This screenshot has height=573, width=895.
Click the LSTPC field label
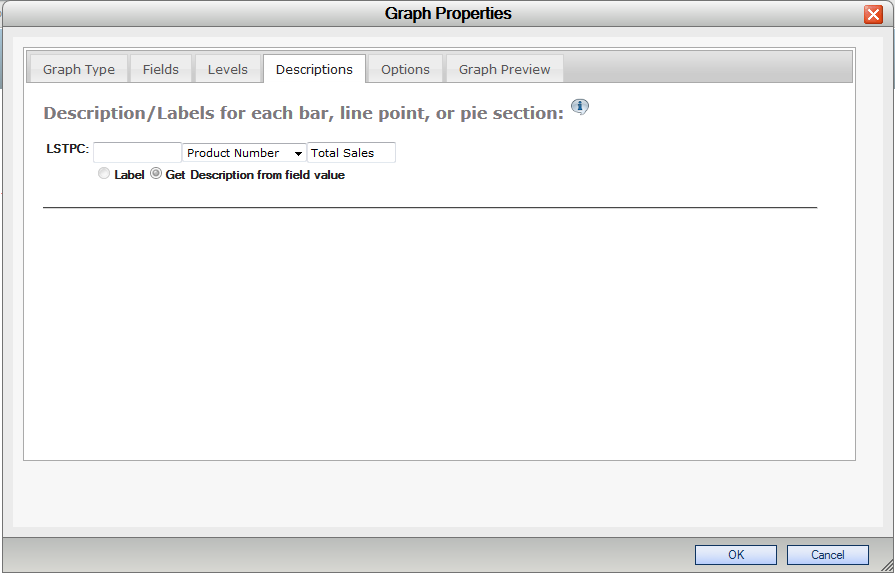pyautogui.click(x=67, y=149)
